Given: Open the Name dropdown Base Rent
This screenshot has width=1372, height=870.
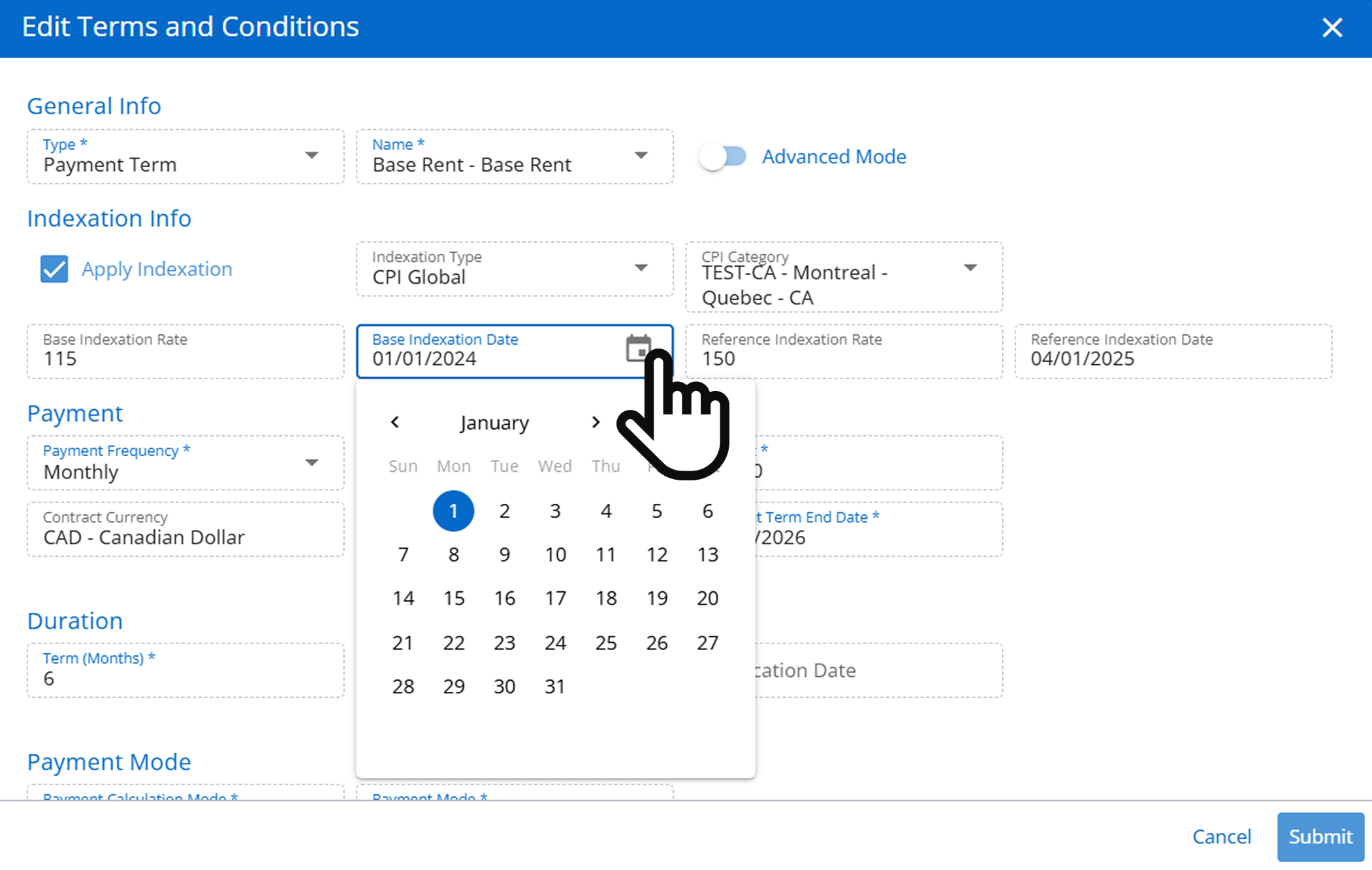Looking at the screenshot, I should point(641,156).
